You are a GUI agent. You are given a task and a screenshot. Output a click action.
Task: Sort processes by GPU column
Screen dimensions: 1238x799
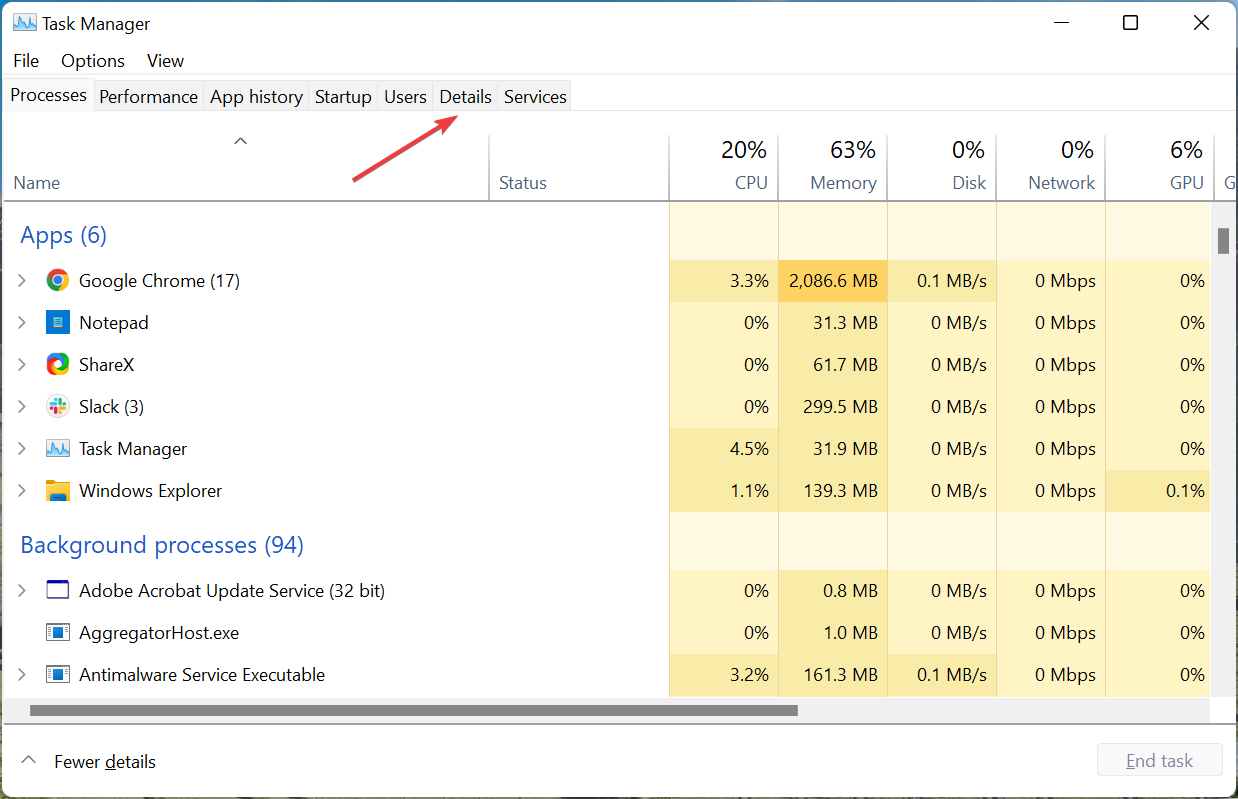(1160, 167)
